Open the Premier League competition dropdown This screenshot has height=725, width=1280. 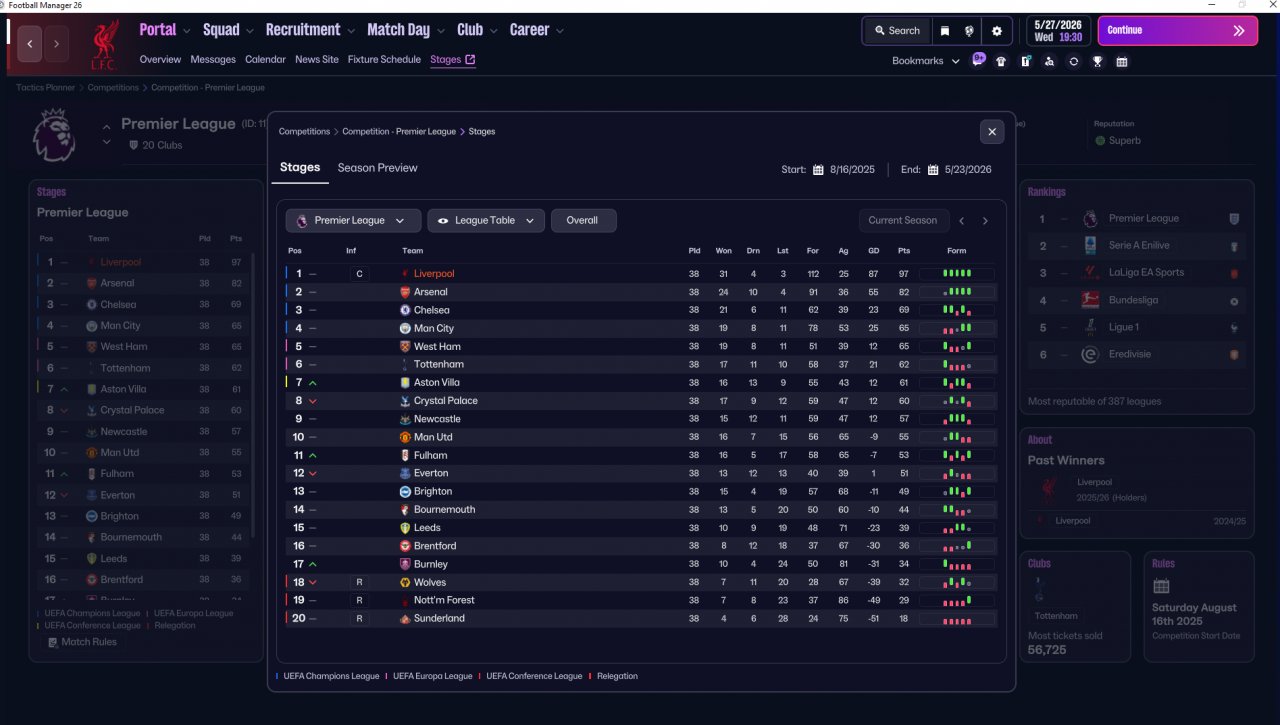(353, 221)
